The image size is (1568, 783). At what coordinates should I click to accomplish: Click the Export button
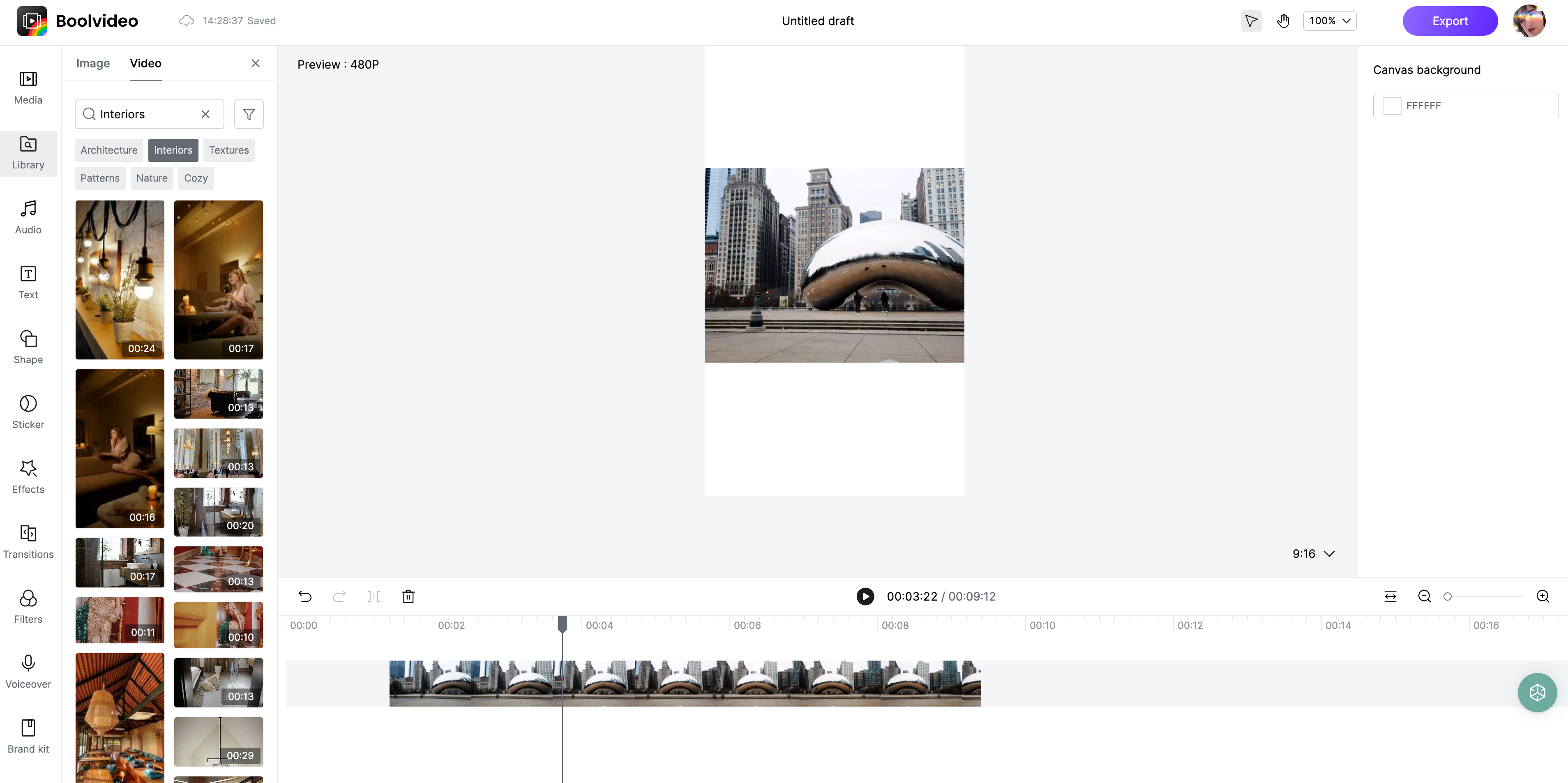pos(1450,20)
